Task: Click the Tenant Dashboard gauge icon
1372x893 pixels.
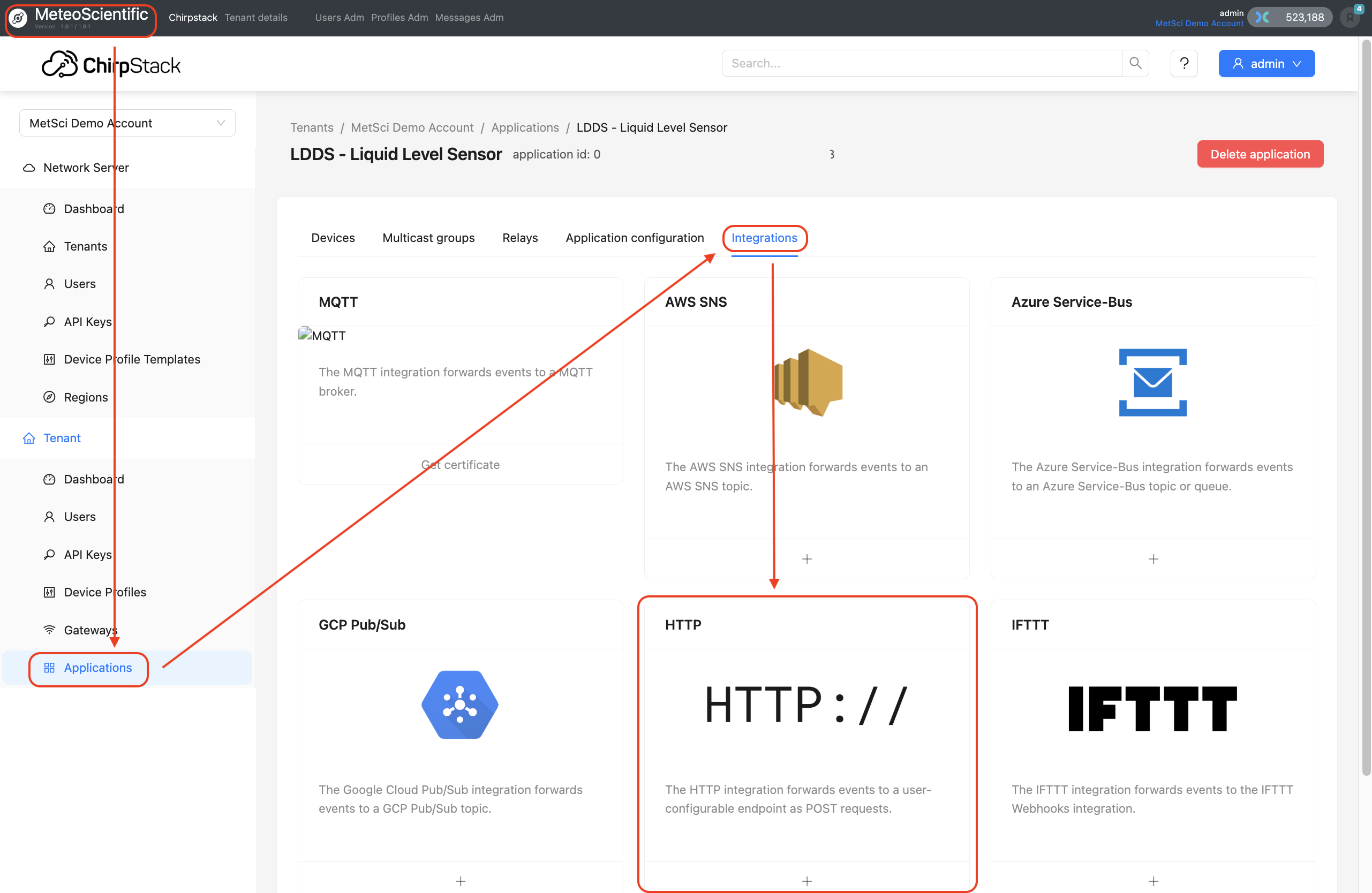Action: click(50, 479)
